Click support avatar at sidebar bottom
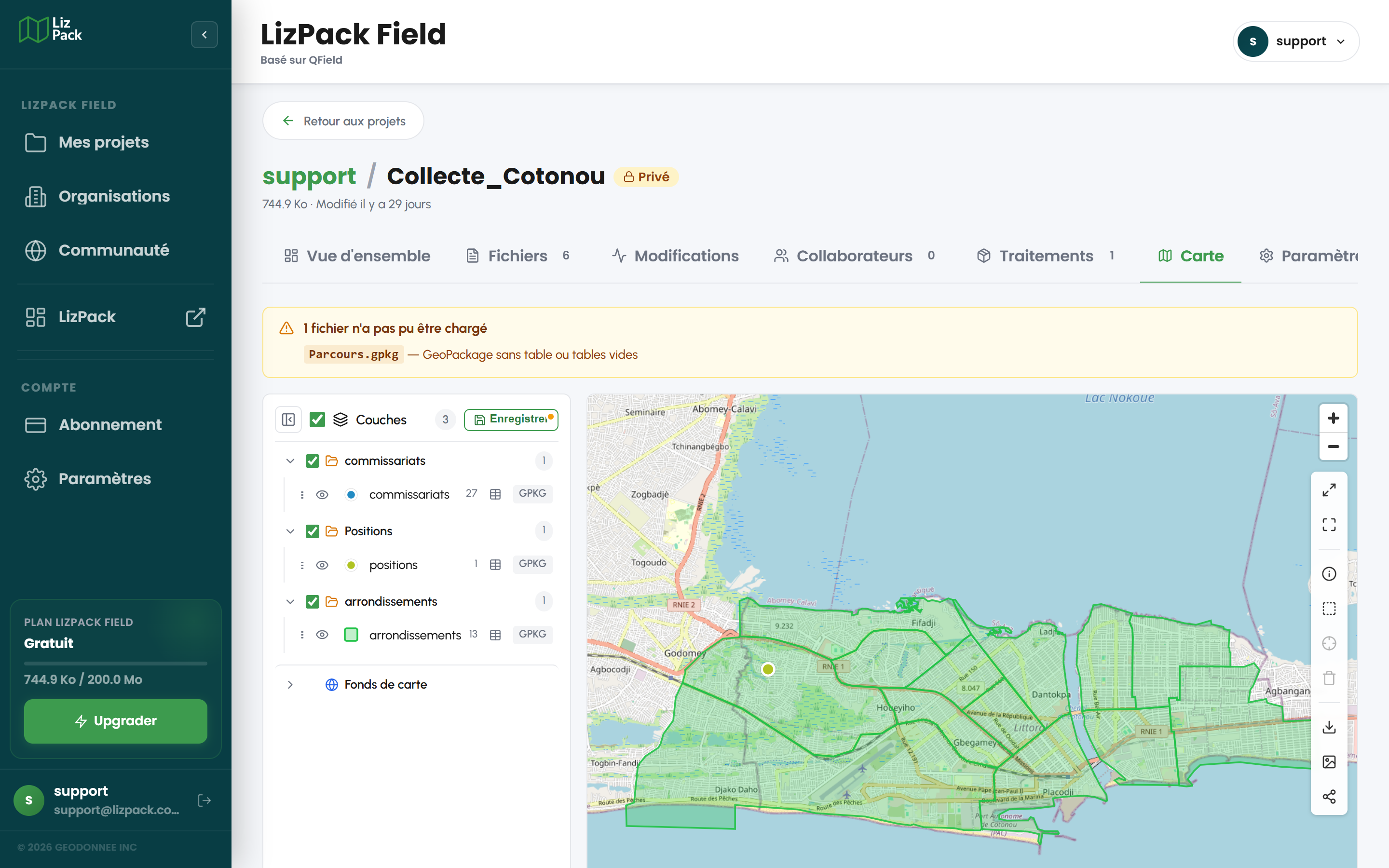The image size is (1389, 868). (29, 800)
